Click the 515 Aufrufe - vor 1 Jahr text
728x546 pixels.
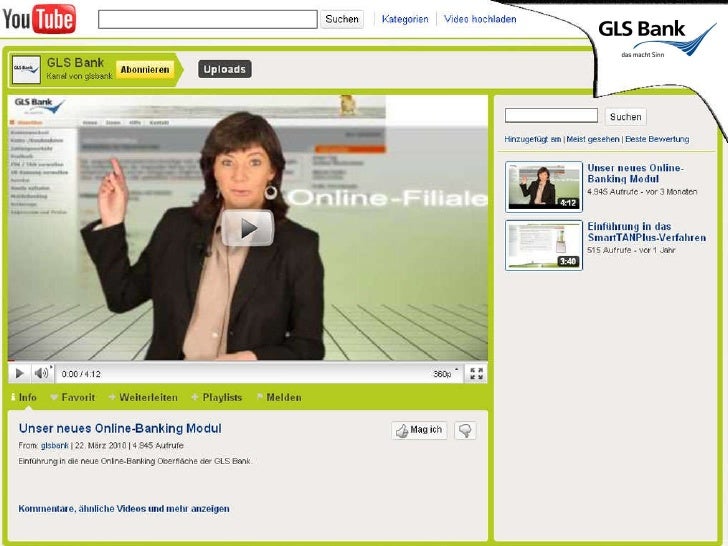pos(631,250)
